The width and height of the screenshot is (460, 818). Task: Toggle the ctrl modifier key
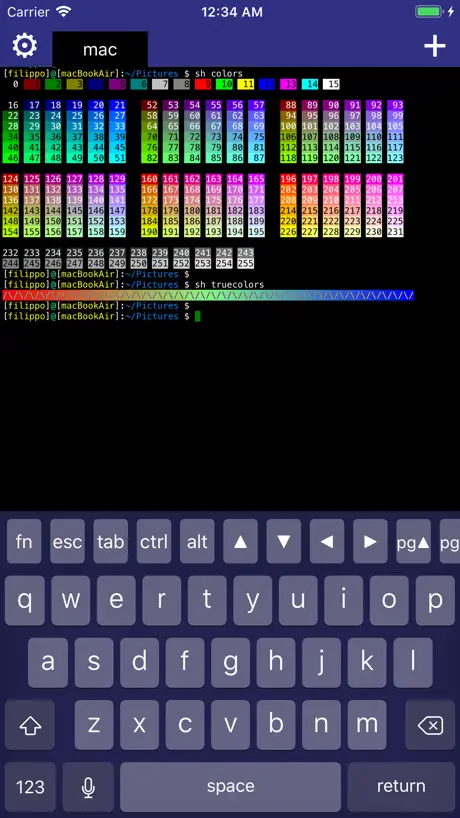[x=154, y=542]
